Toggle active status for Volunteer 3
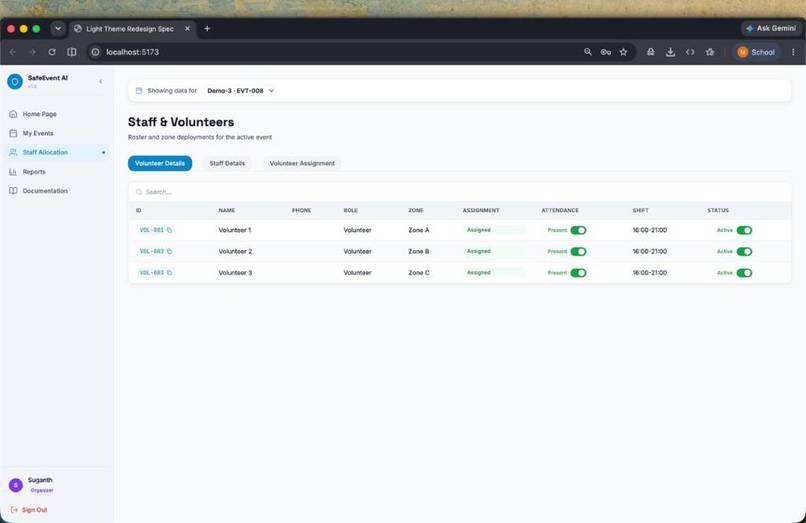 click(744, 273)
